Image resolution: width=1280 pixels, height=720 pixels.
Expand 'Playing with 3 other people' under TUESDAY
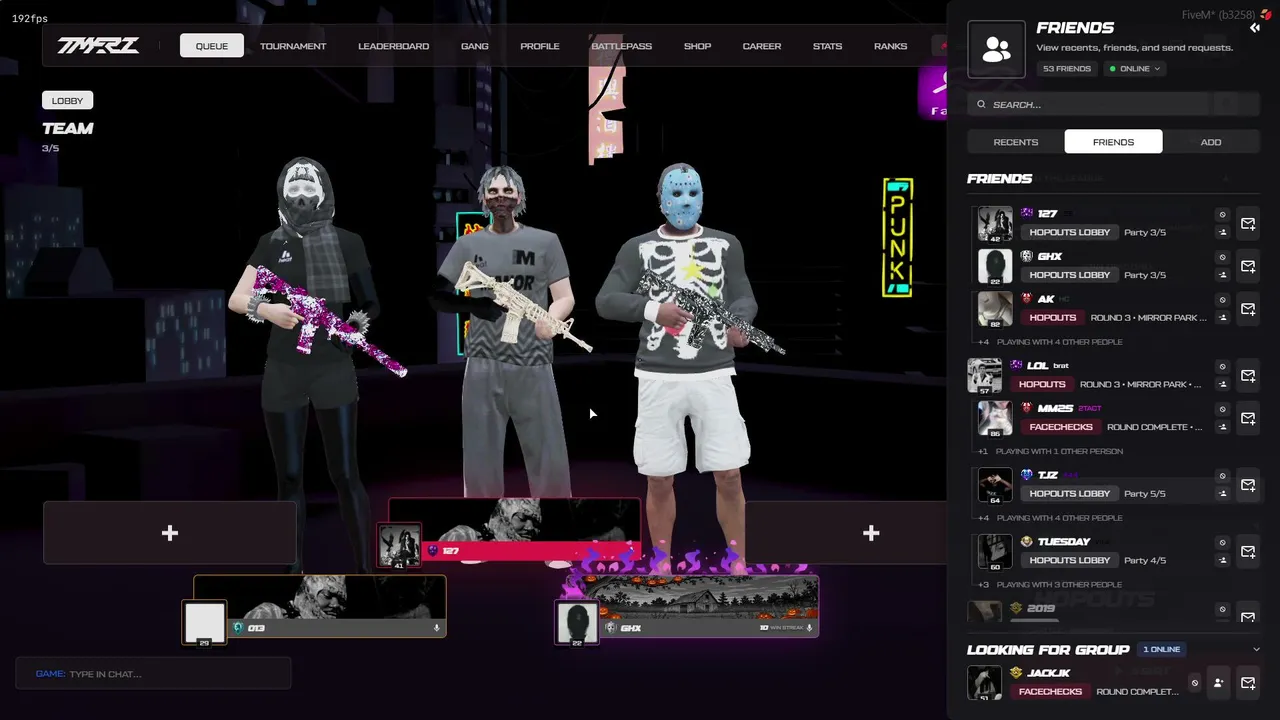1050,585
